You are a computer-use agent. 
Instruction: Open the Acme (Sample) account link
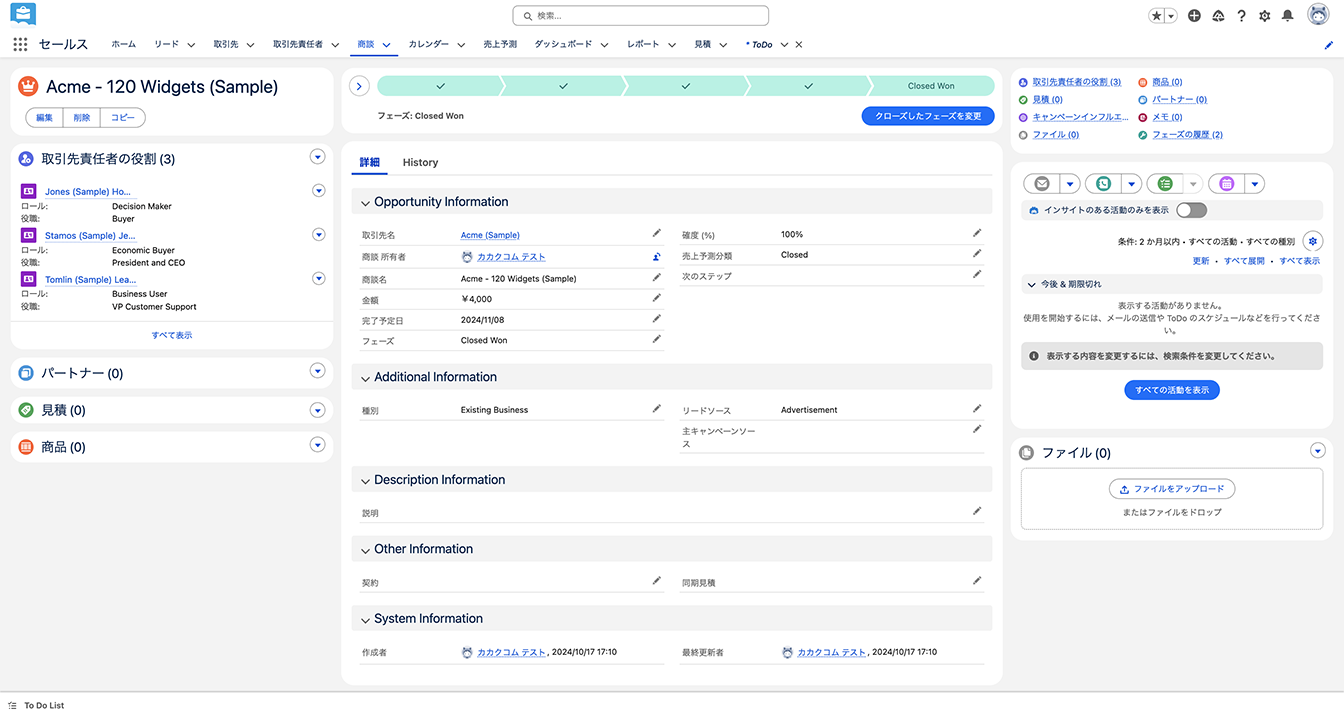pyautogui.click(x=490, y=235)
